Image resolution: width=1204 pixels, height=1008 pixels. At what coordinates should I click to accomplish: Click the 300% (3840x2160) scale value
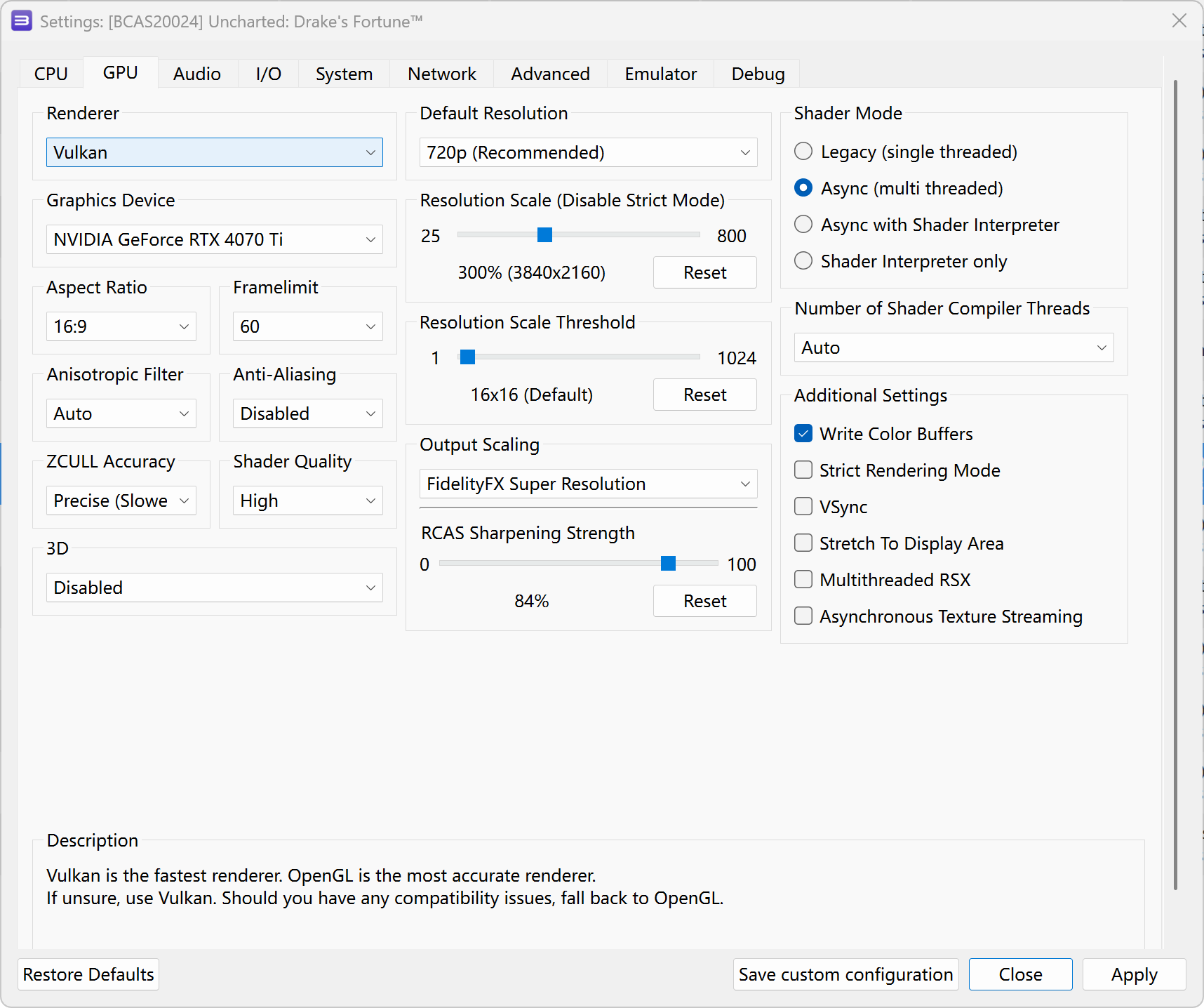click(532, 272)
